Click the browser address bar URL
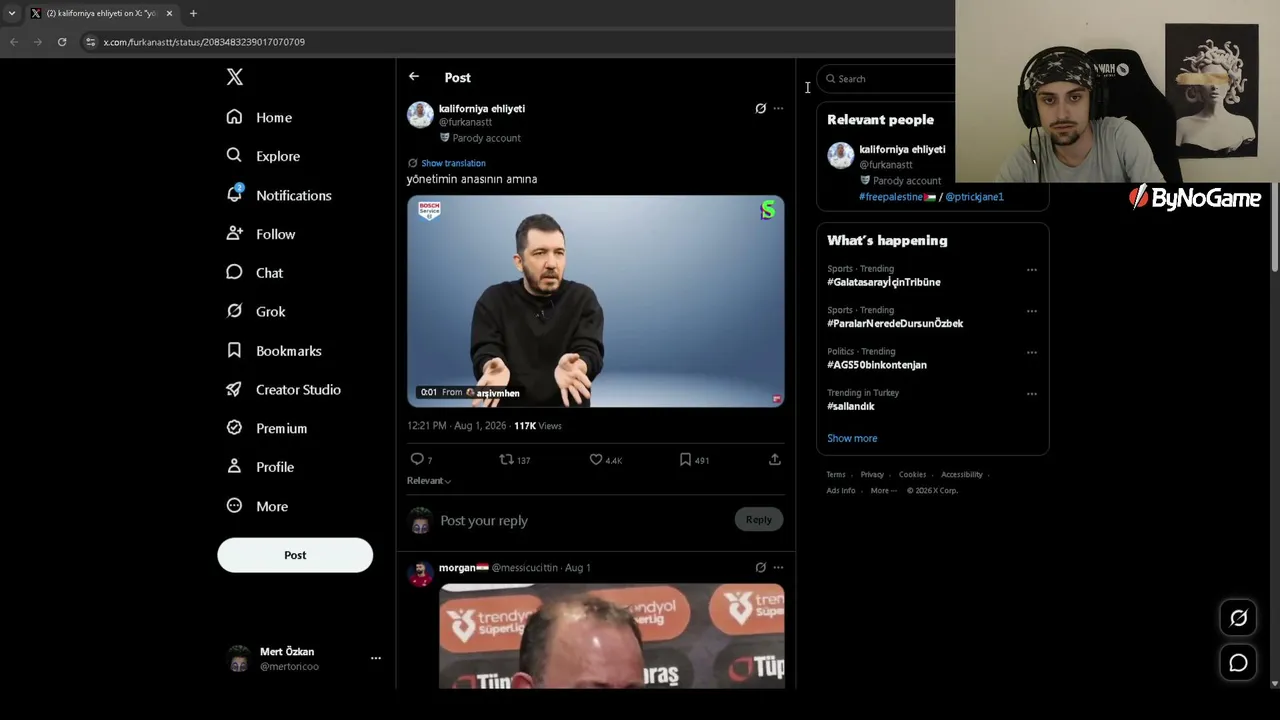The height and width of the screenshot is (720, 1280). (x=204, y=42)
